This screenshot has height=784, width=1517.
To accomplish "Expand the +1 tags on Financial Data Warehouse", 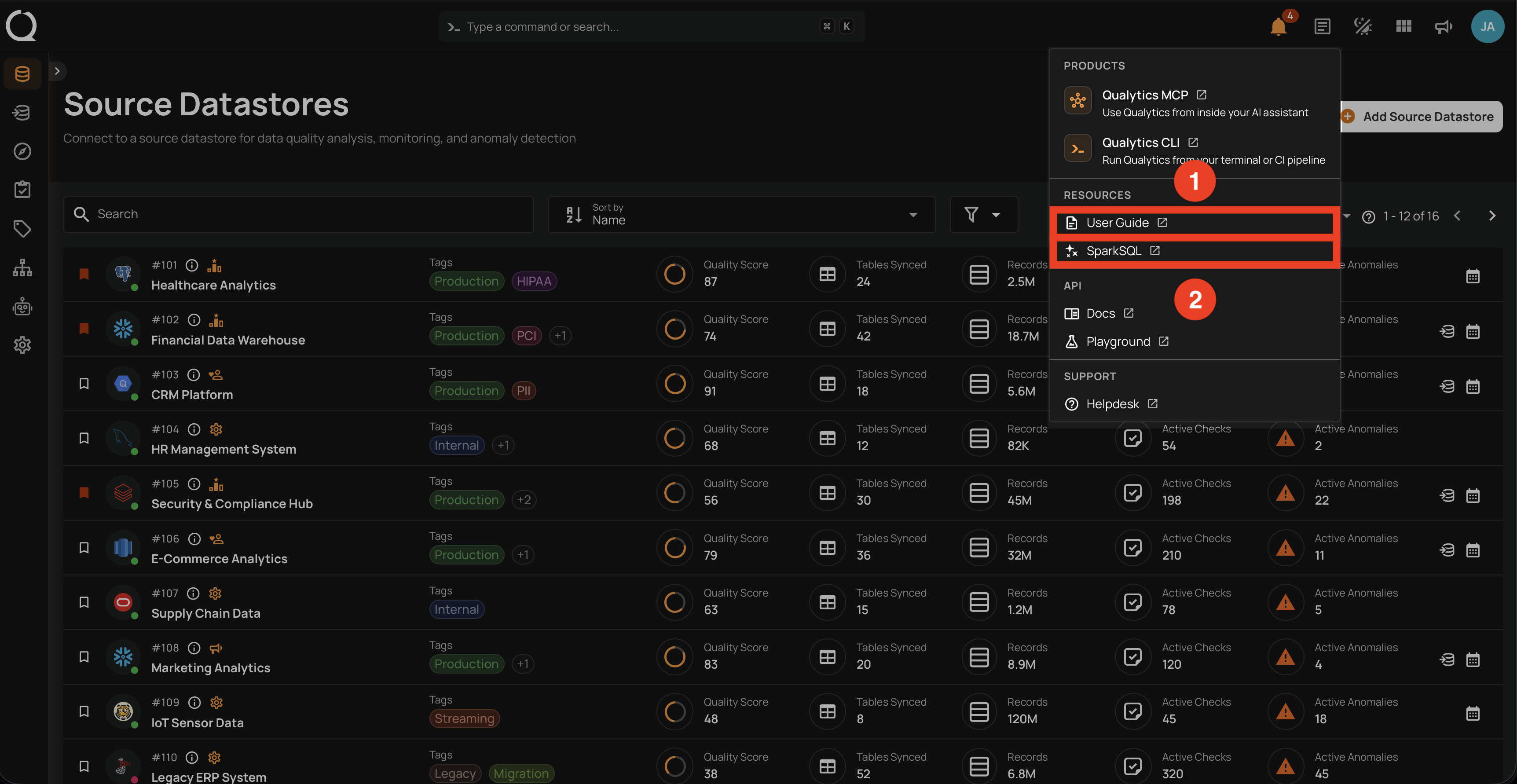I will pos(560,336).
